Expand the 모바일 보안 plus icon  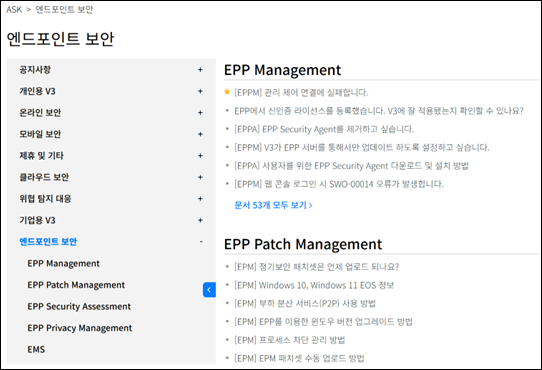point(200,134)
